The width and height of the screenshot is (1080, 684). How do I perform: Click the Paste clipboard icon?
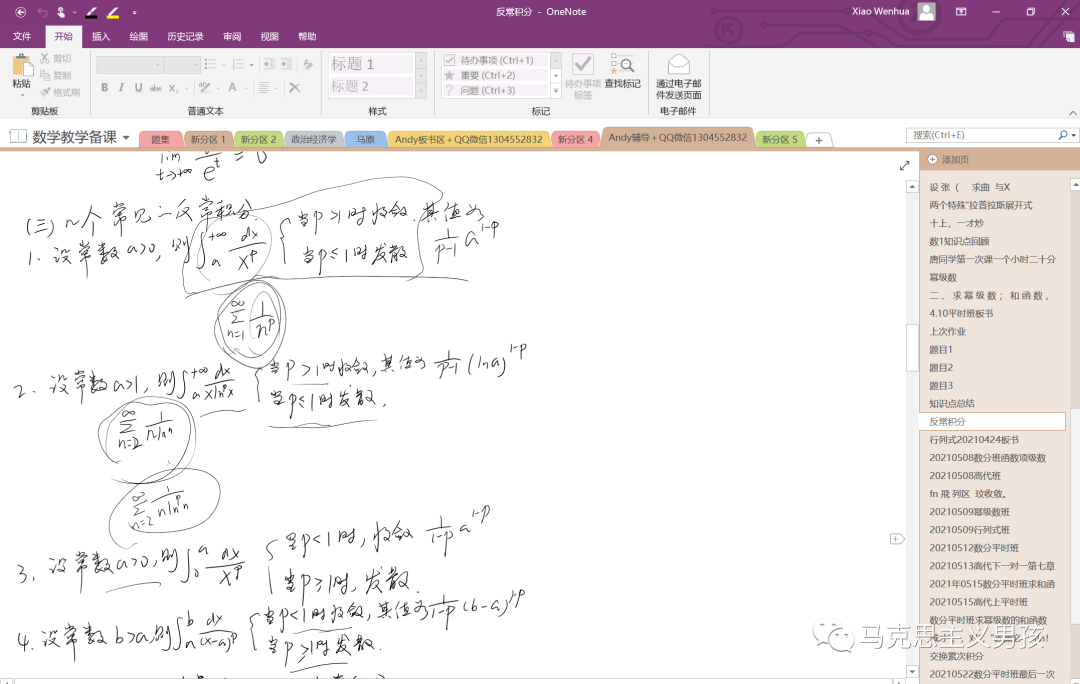click(x=22, y=65)
